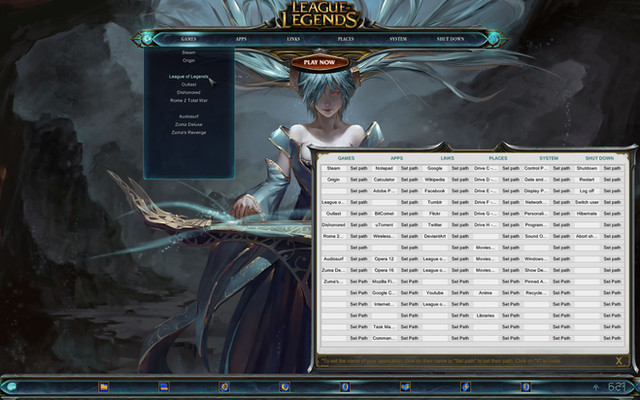Select Dishonored in the Games dropdown
The width and height of the screenshot is (640, 400).
pos(189,92)
